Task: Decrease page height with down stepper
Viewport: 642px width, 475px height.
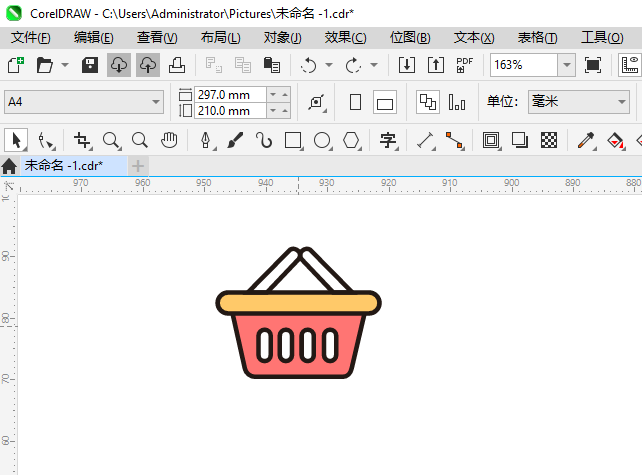Action: [273, 111]
